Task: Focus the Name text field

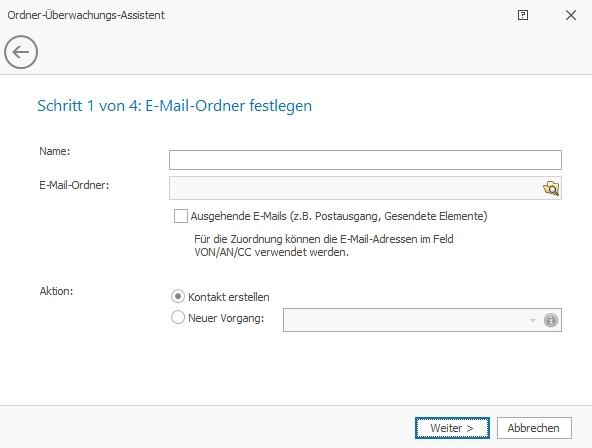Action: [365, 160]
